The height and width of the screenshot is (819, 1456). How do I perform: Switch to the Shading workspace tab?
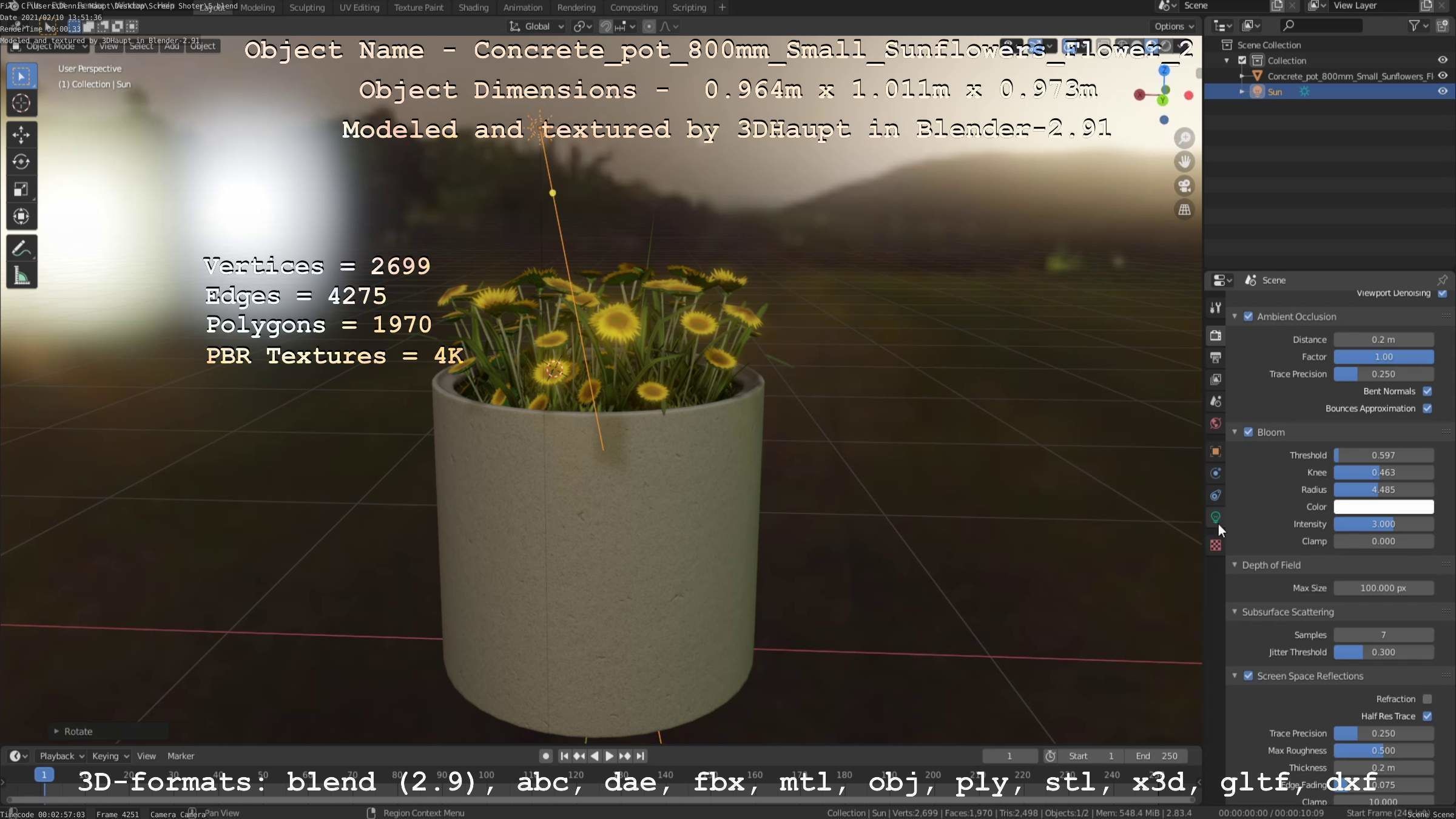coord(473,7)
